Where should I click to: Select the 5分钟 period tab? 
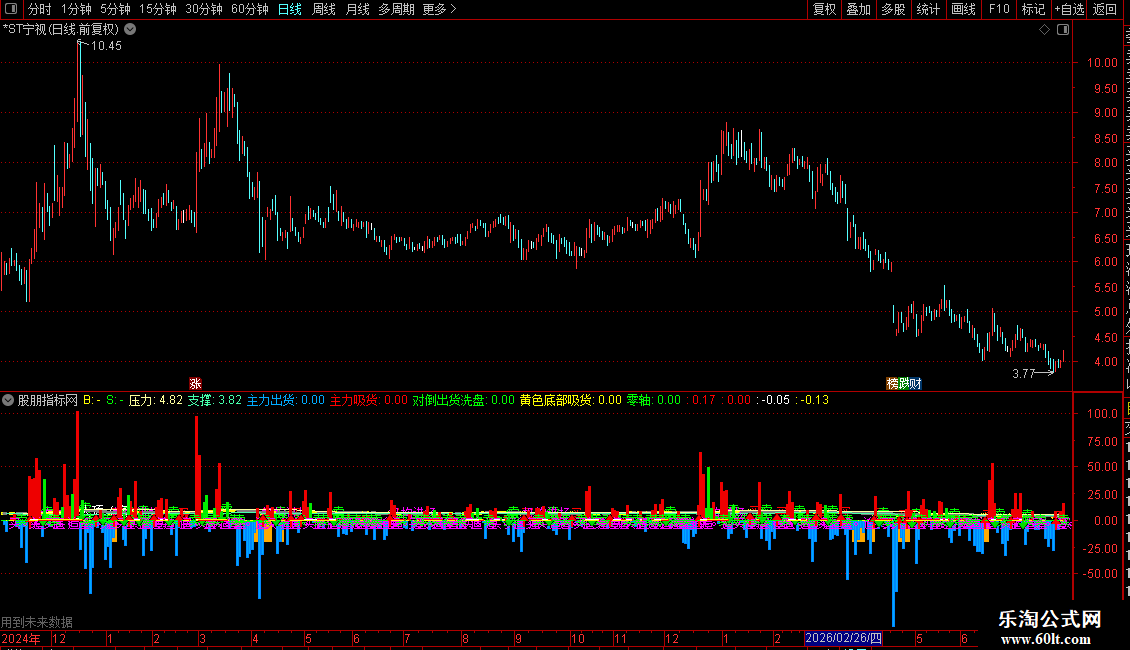click(115, 9)
